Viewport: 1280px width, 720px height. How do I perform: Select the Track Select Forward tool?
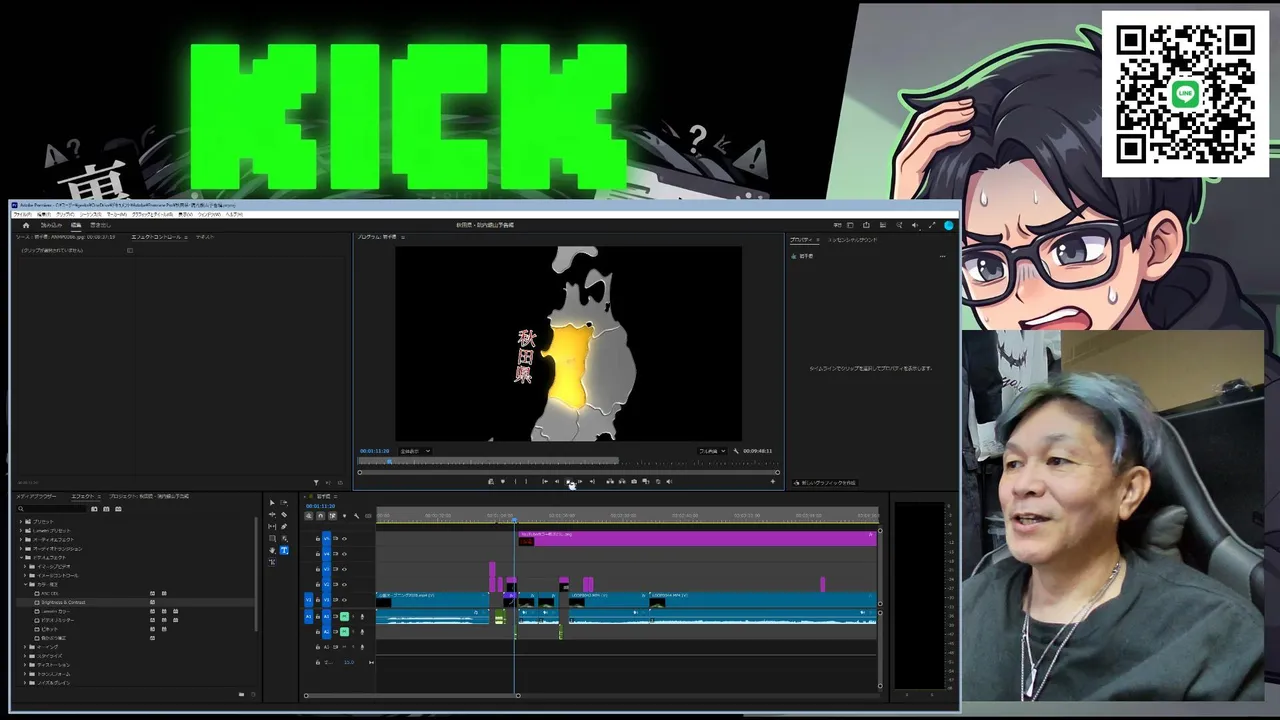click(x=284, y=503)
